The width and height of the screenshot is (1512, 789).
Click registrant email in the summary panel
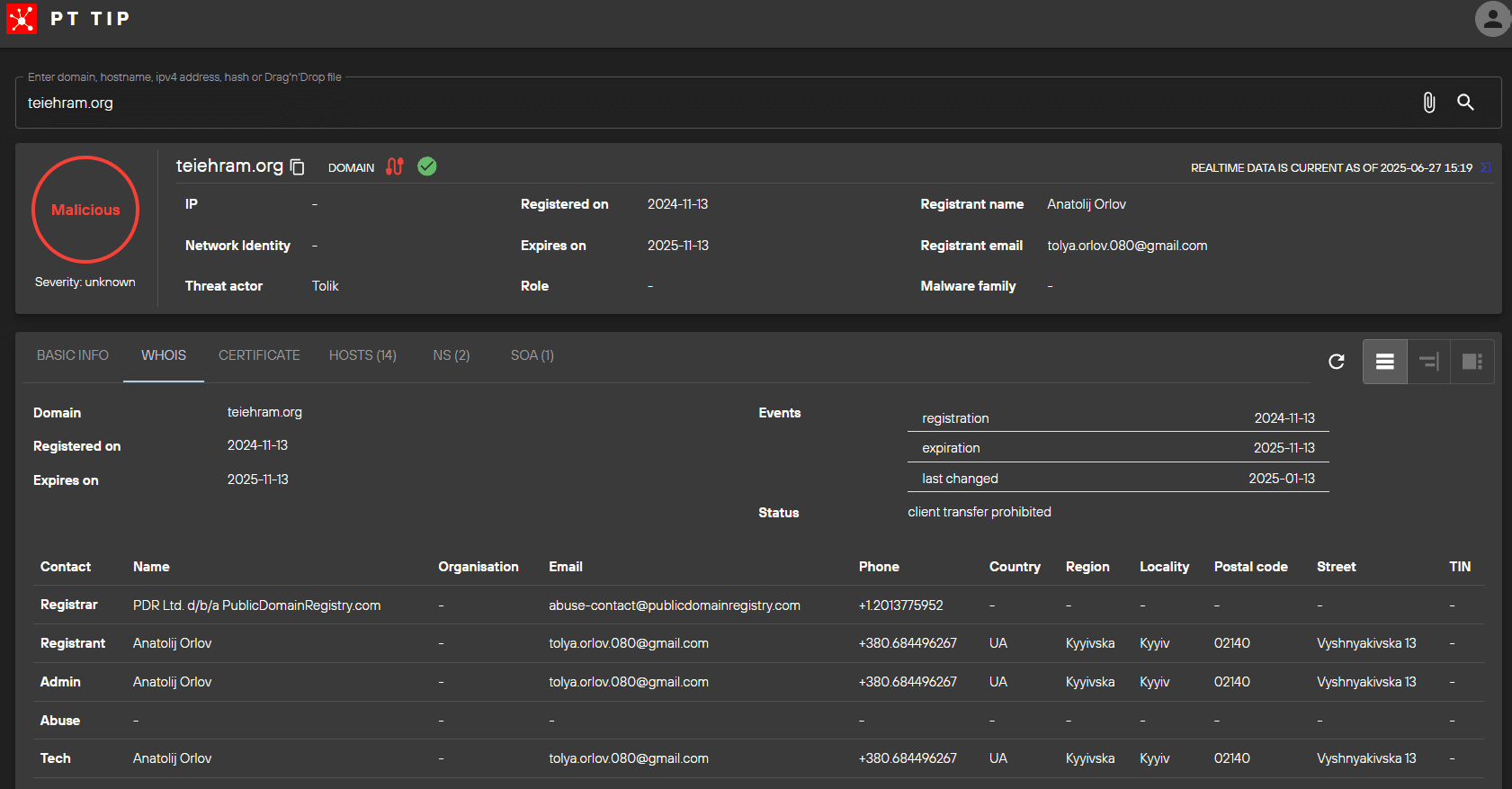click(x=1127, y=246)
